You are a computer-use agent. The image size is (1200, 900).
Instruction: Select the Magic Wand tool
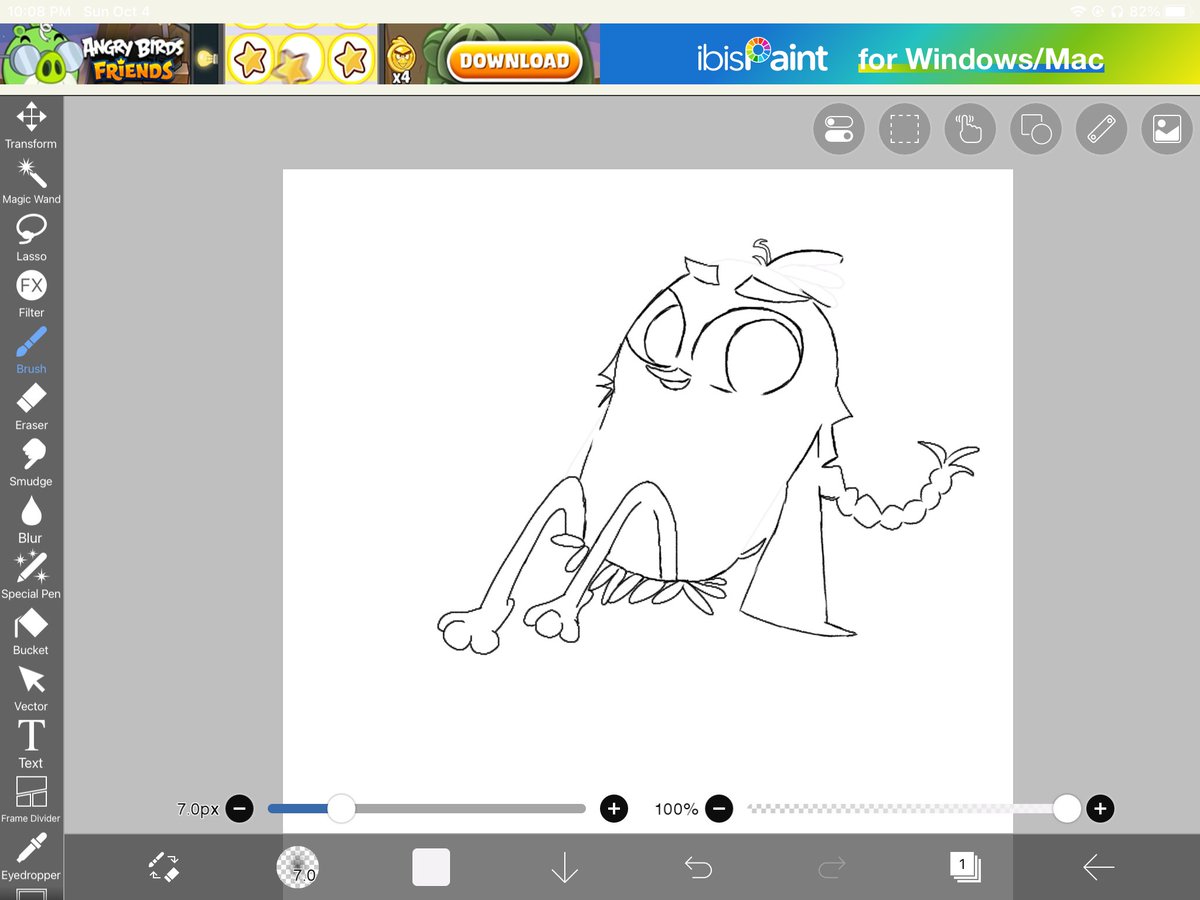click(31, 181)
